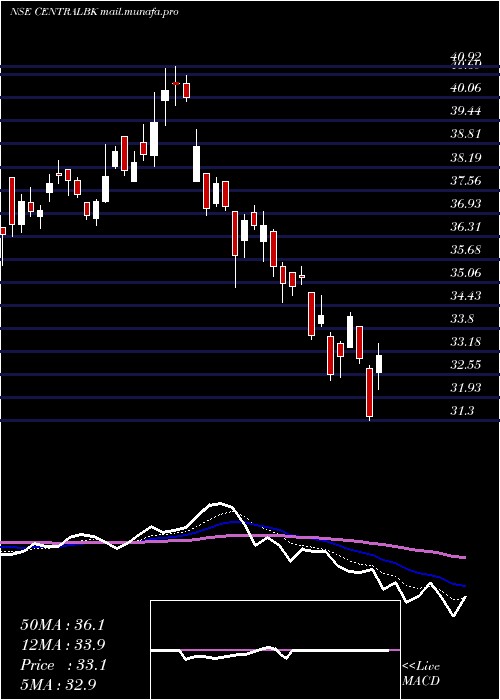Select the 39.44 price axis label

pyautogui.click(x=466, y=111)
